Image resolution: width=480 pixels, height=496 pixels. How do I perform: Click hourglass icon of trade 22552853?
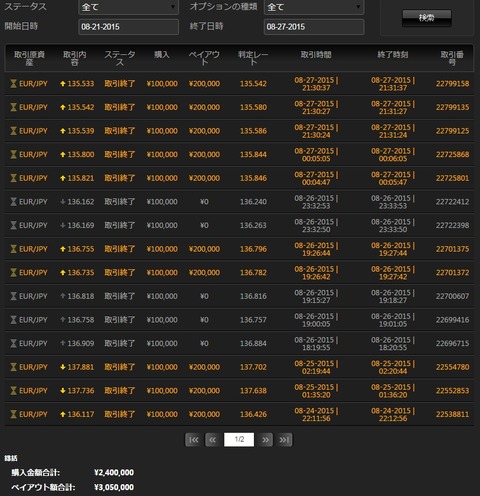(x=13, y=391)
